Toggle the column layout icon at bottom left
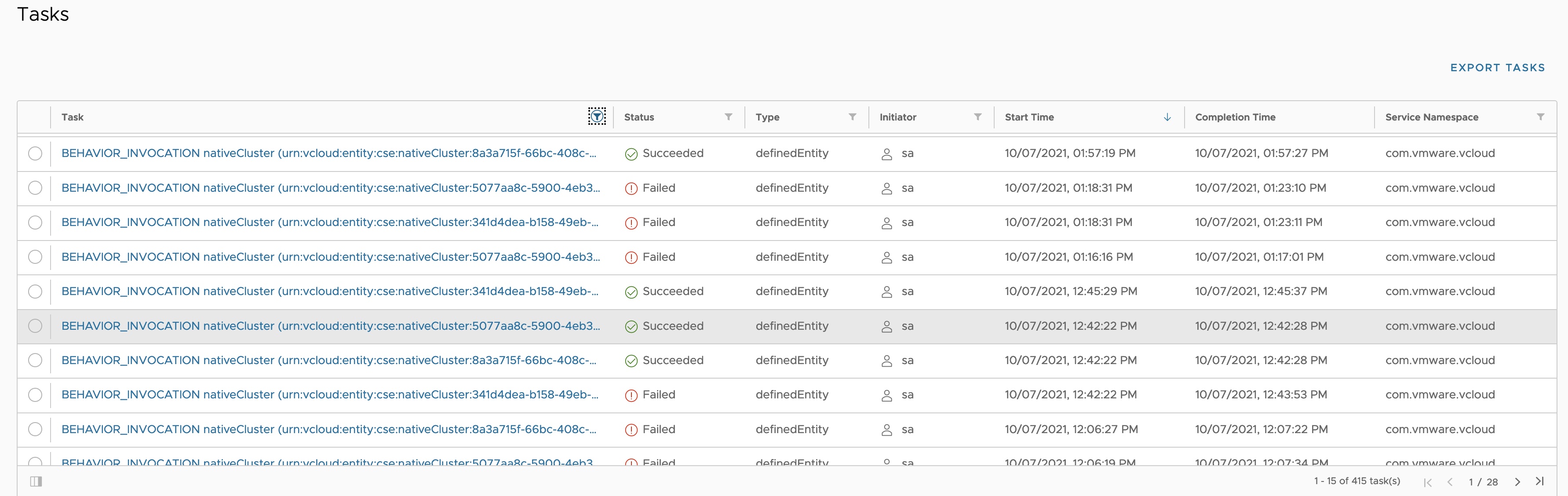The image size is (1568, 496). pyautogui.click(x=36, y=481)
